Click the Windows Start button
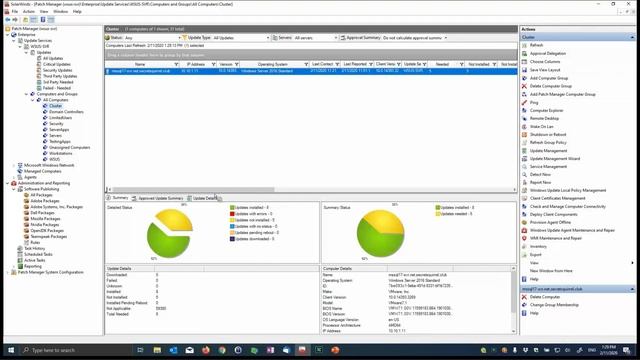Image resolution: width=640 pixels, height=360 pixels. (x=11, y=350)
